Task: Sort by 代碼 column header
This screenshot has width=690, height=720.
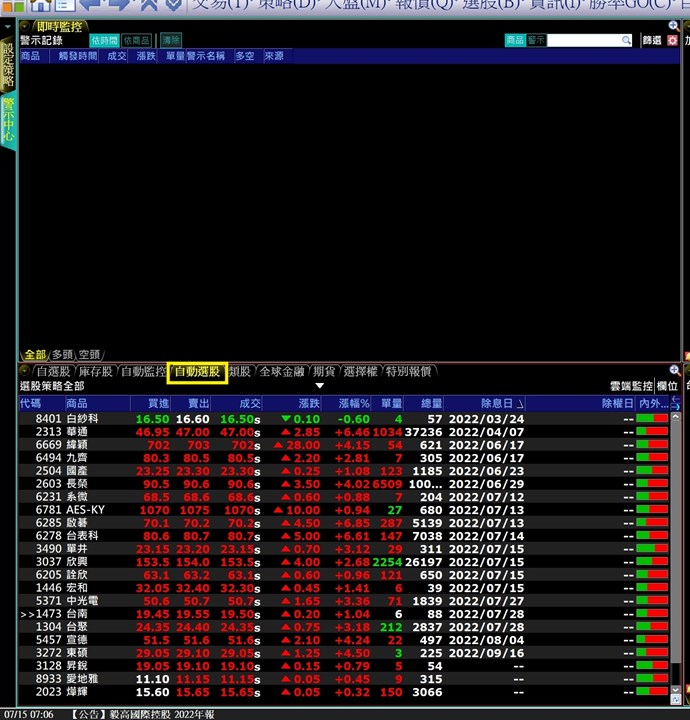Action: [41, 404]
